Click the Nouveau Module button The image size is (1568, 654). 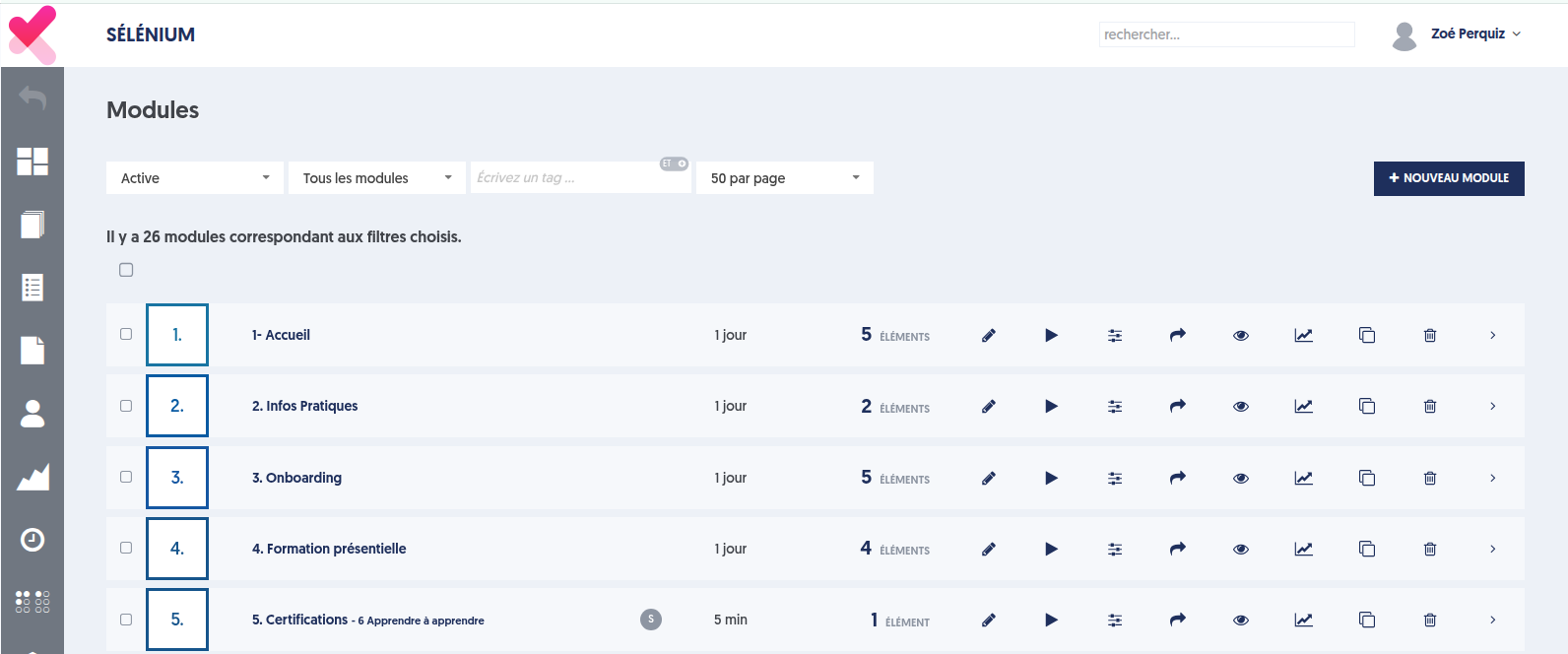(1449, 178)
